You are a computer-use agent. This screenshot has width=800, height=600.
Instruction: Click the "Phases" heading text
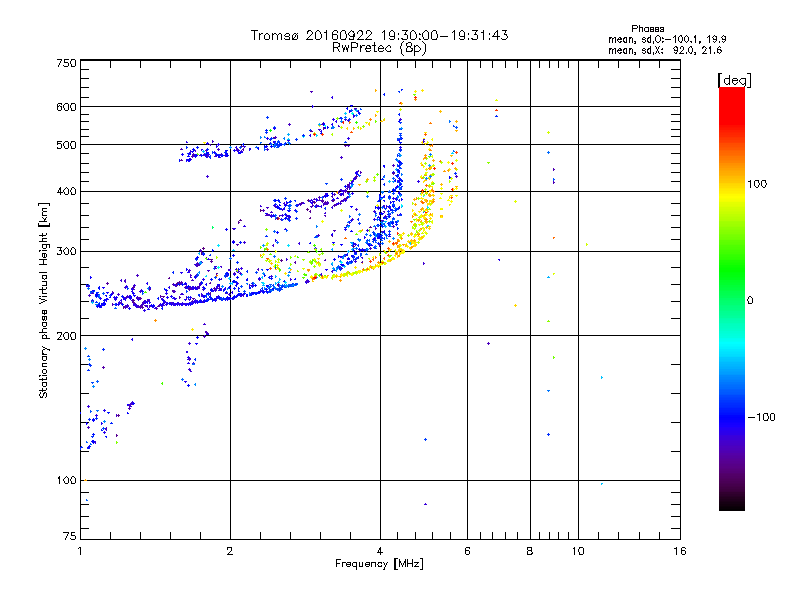pos(647,29)
